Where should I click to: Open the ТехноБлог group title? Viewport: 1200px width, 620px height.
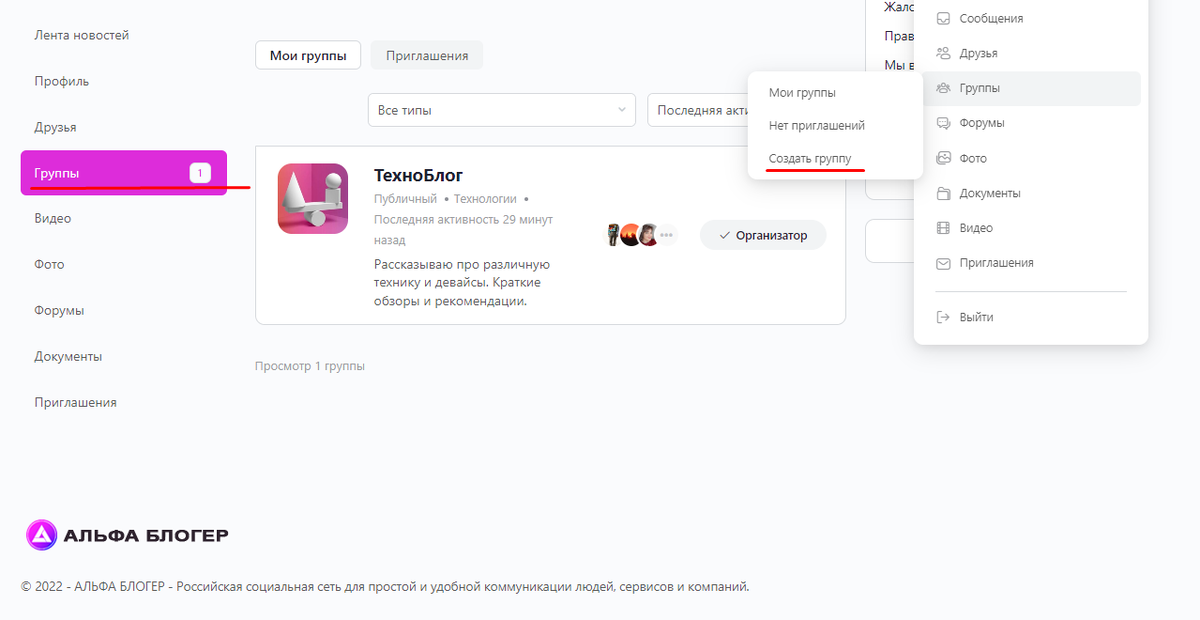point(418,175)
